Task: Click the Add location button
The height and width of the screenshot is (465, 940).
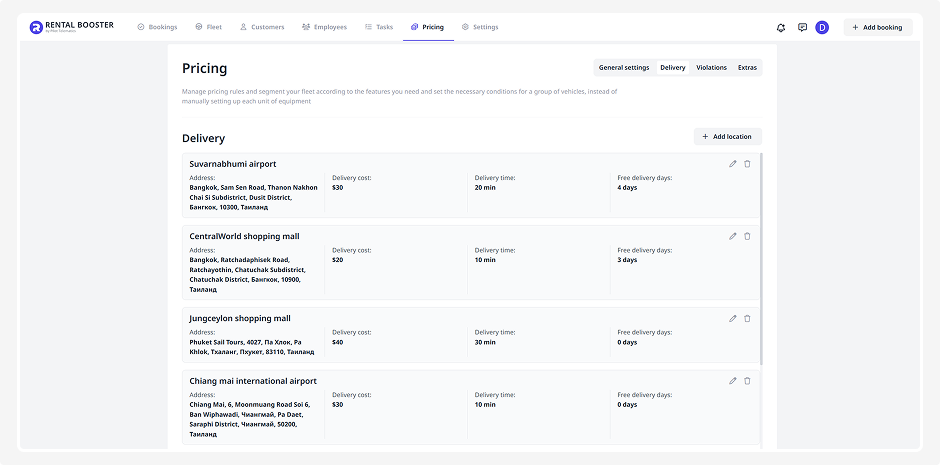Action: pyautogui.click(x=727, y=137)
